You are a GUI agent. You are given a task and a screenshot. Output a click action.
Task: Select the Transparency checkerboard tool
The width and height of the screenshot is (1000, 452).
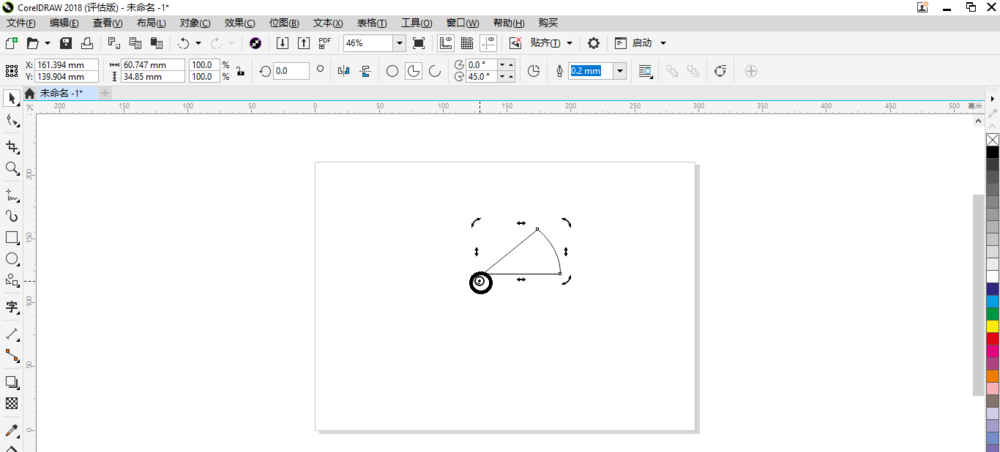tap(11, 403)
